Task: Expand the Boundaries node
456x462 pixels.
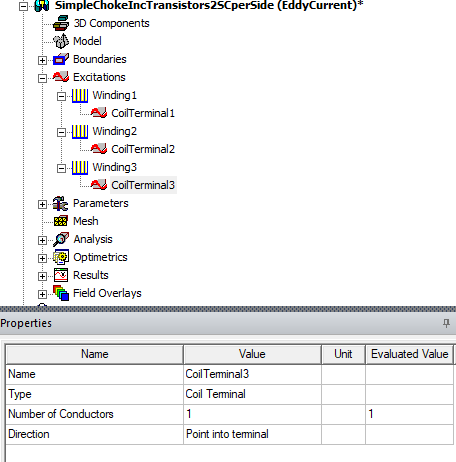Action: [x=42, y=60]
